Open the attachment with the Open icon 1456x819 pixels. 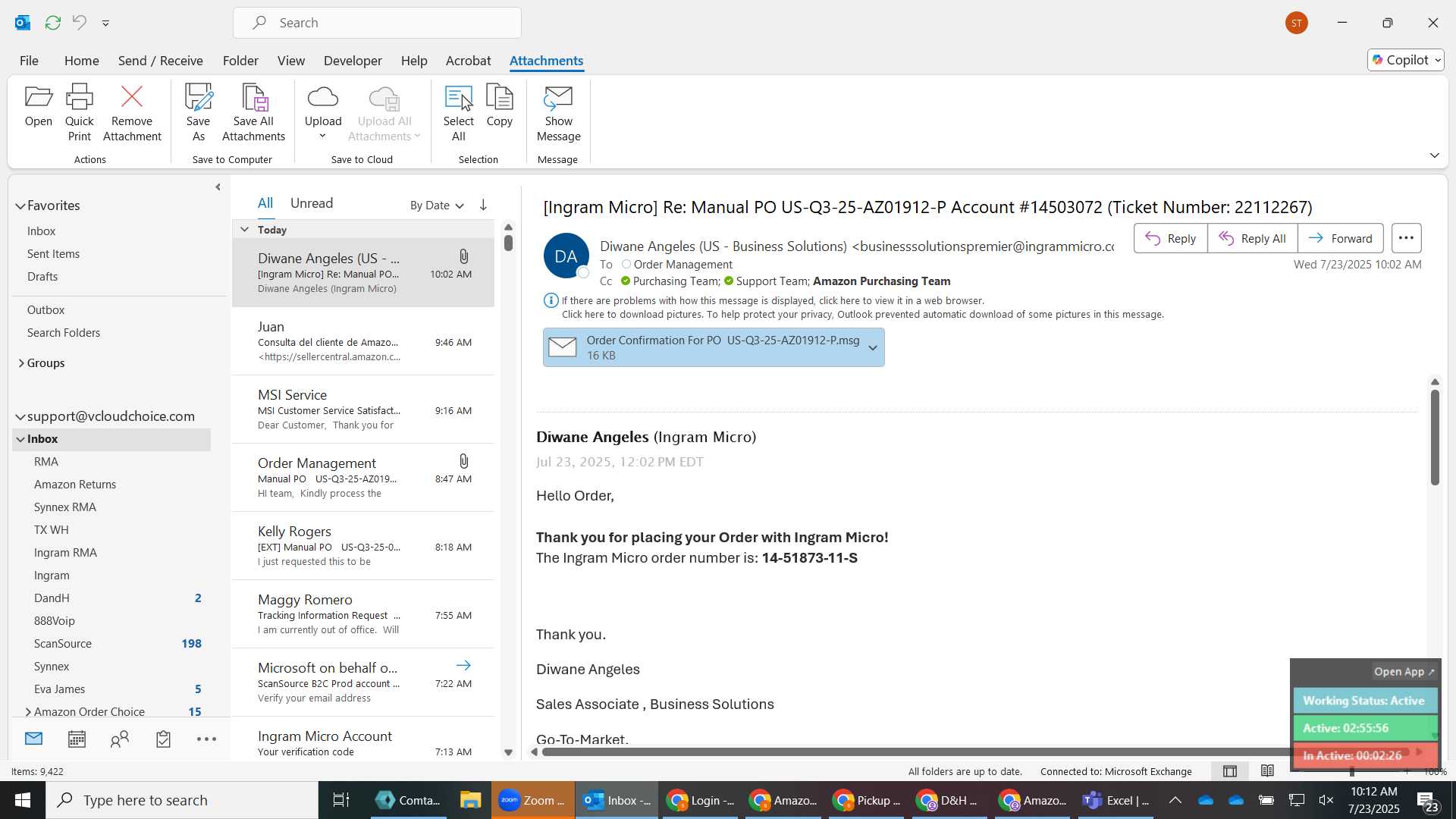pyautogui.click(x=38, y=106)
